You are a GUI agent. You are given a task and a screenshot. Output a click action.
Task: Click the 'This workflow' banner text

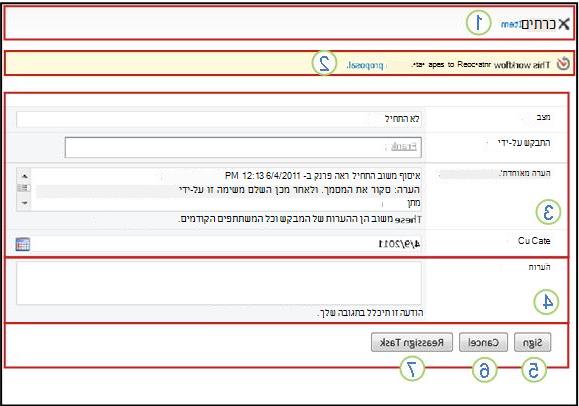522,65
